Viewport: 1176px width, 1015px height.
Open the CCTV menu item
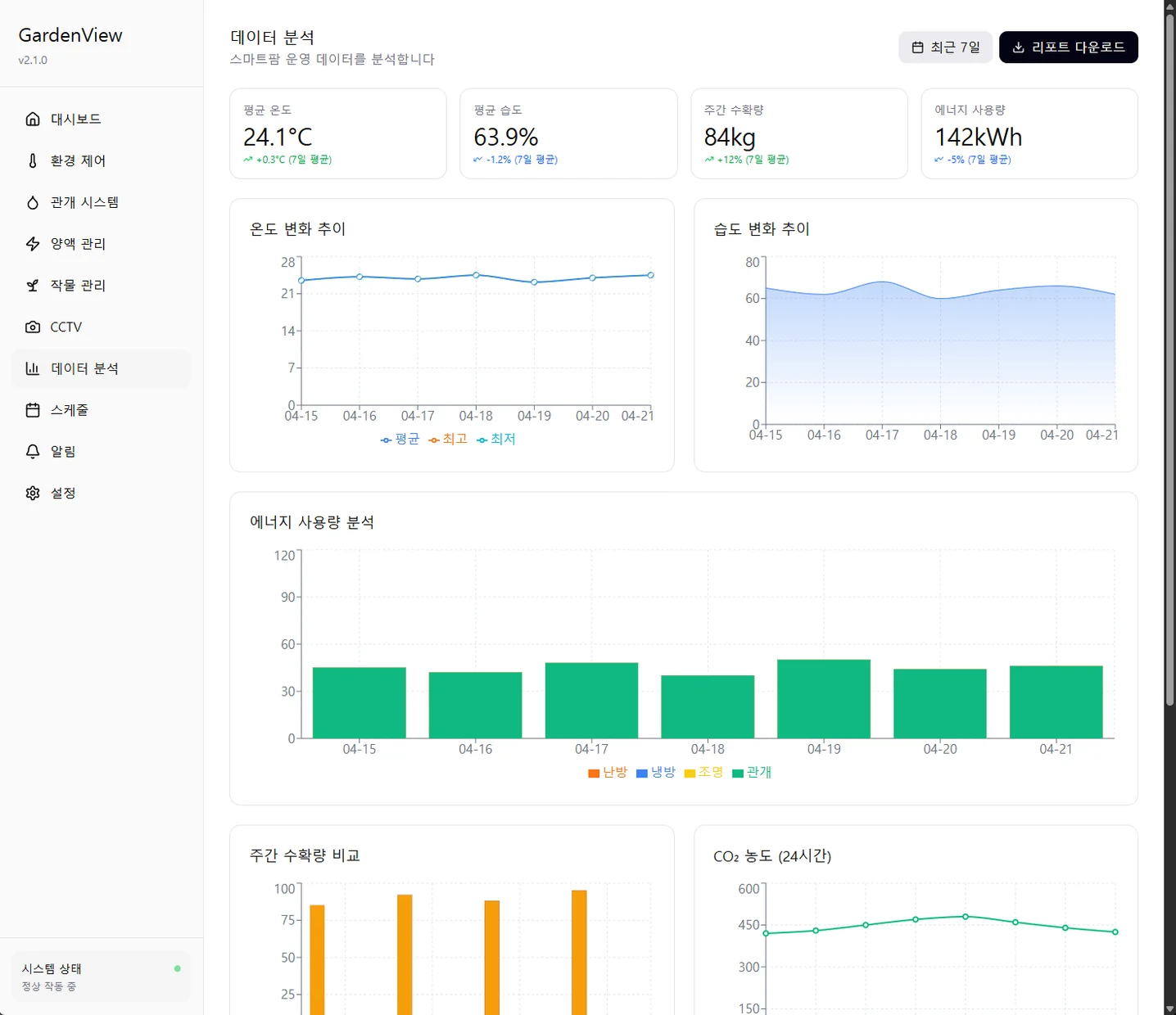[102, 327]
